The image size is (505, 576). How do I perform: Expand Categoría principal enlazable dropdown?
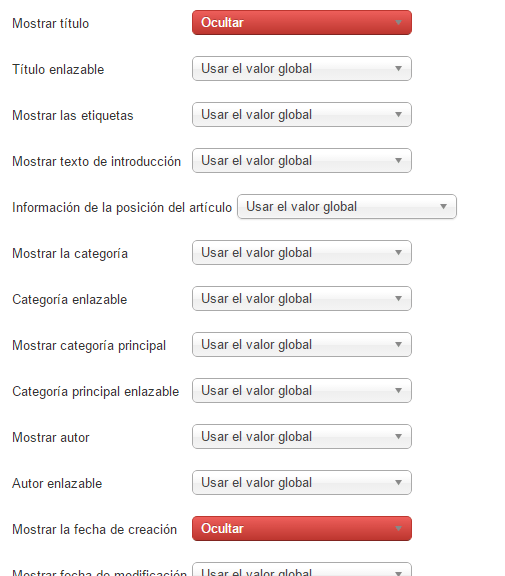tap(302, 390)
